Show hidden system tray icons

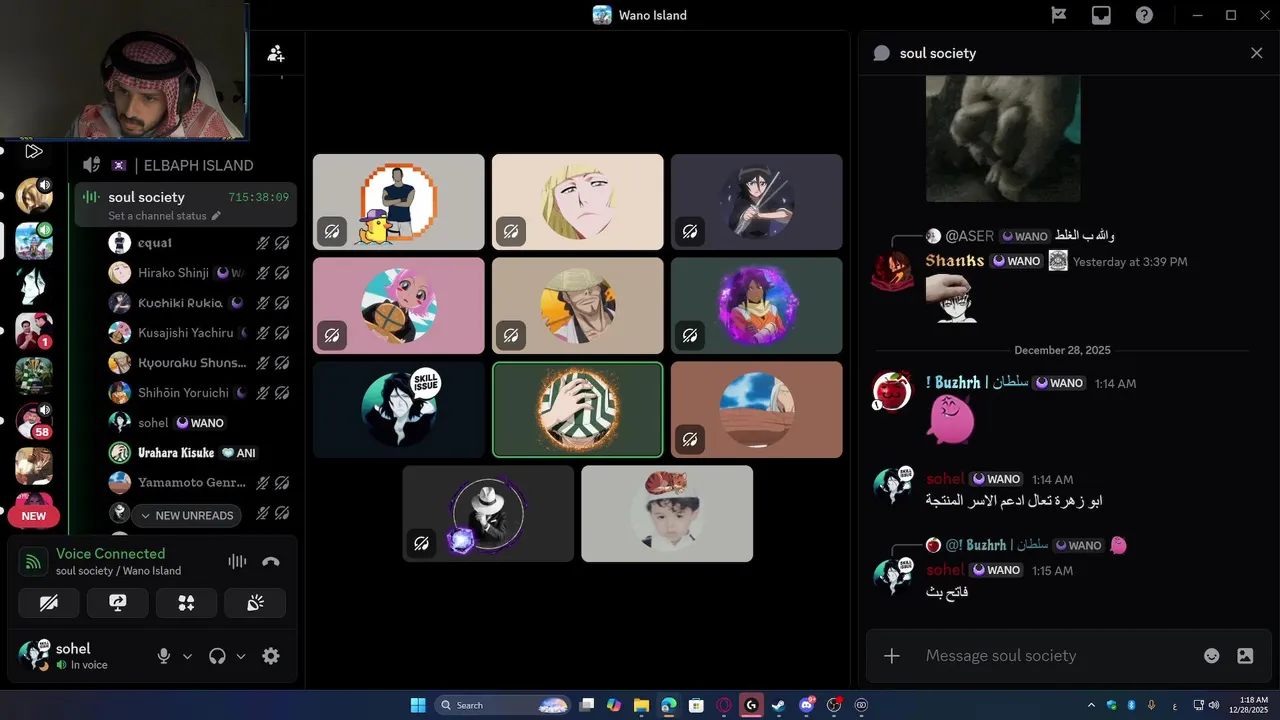1091,705
